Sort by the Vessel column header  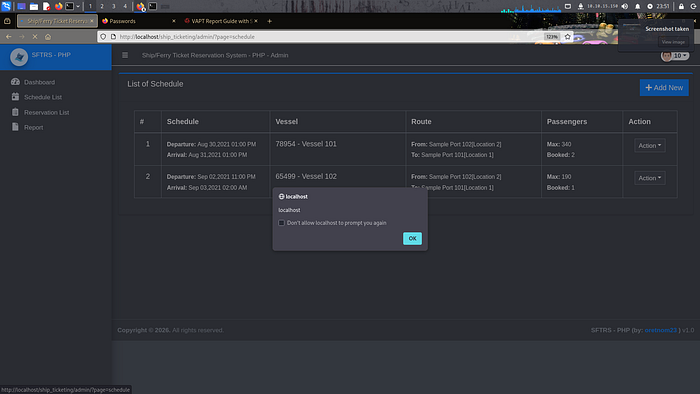pos(338,121)
